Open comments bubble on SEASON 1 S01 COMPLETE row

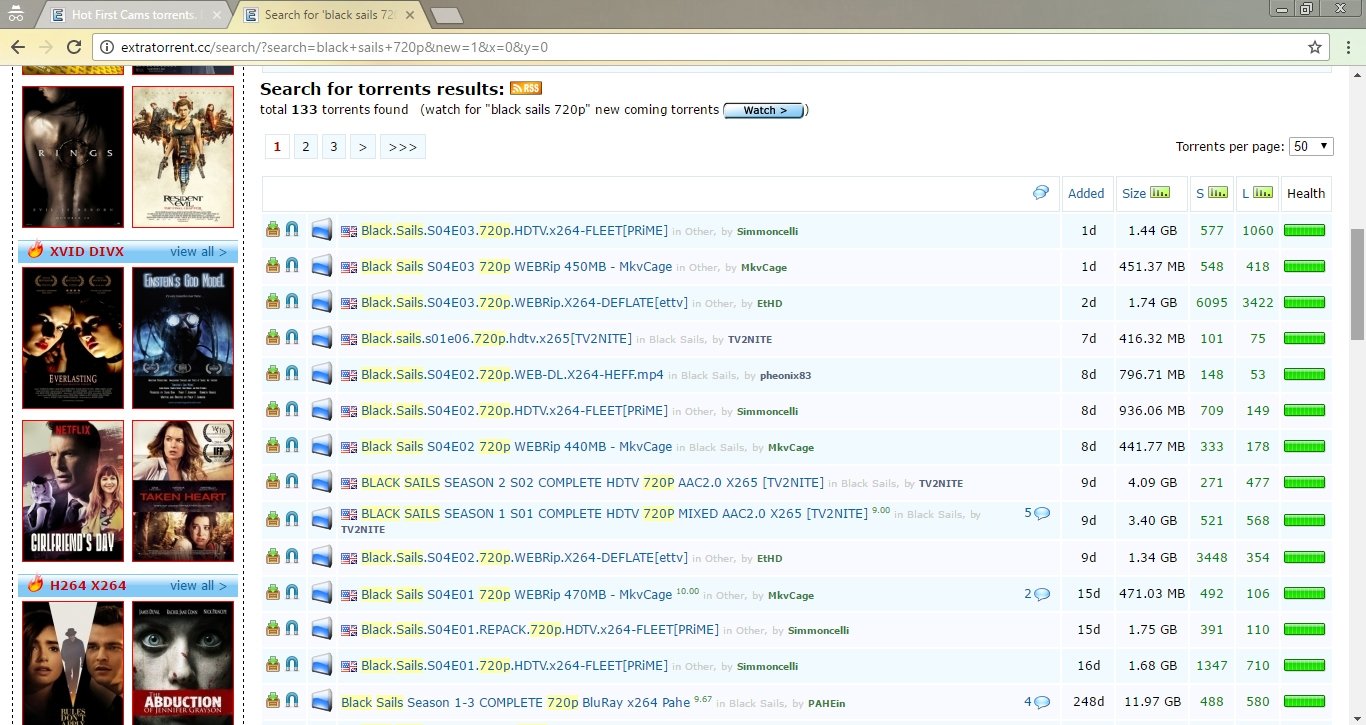pos(1042,513)
